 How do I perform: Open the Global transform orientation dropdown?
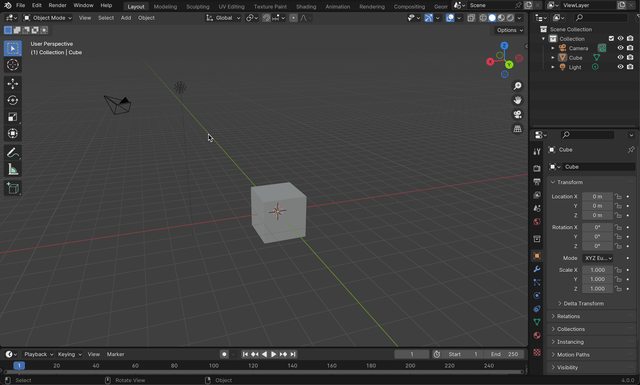223,18
